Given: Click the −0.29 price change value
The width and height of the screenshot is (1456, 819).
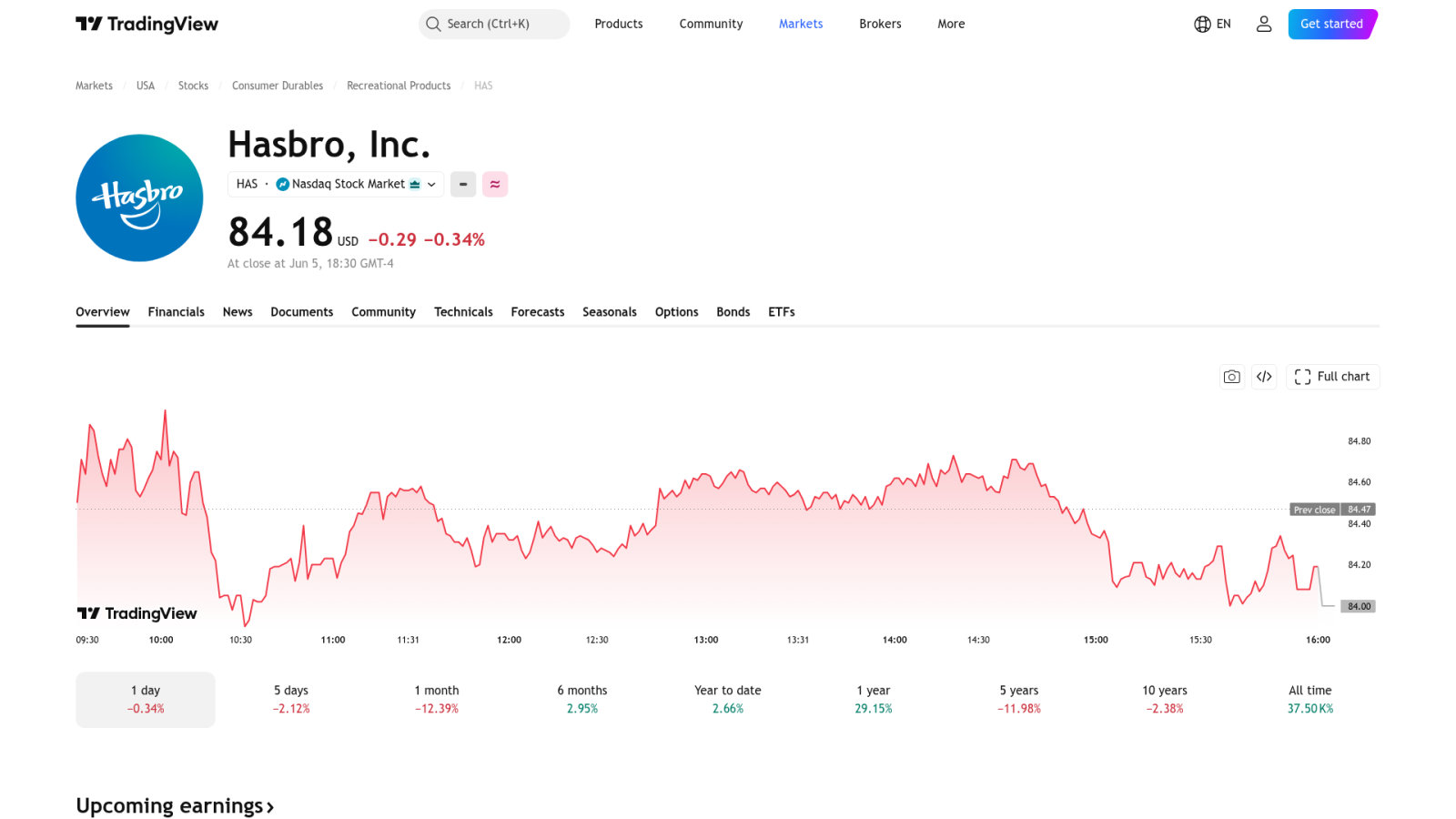Looking at the screenshot, I should coord(392,240).
